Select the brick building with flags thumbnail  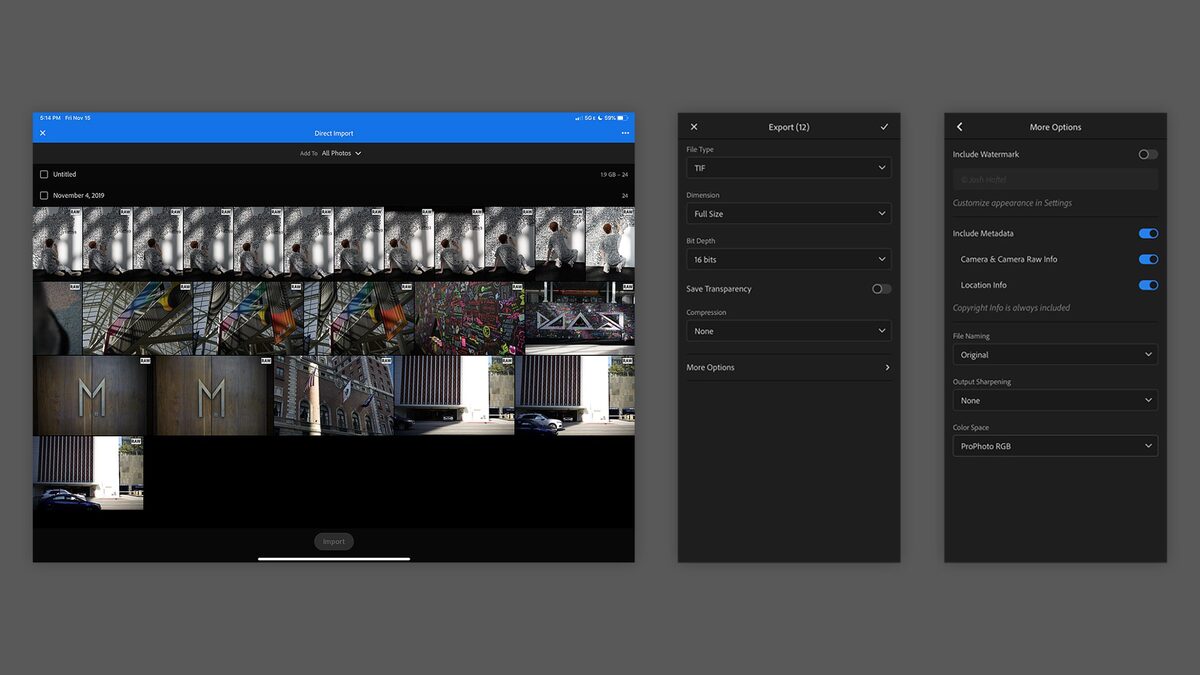(333, 395)
